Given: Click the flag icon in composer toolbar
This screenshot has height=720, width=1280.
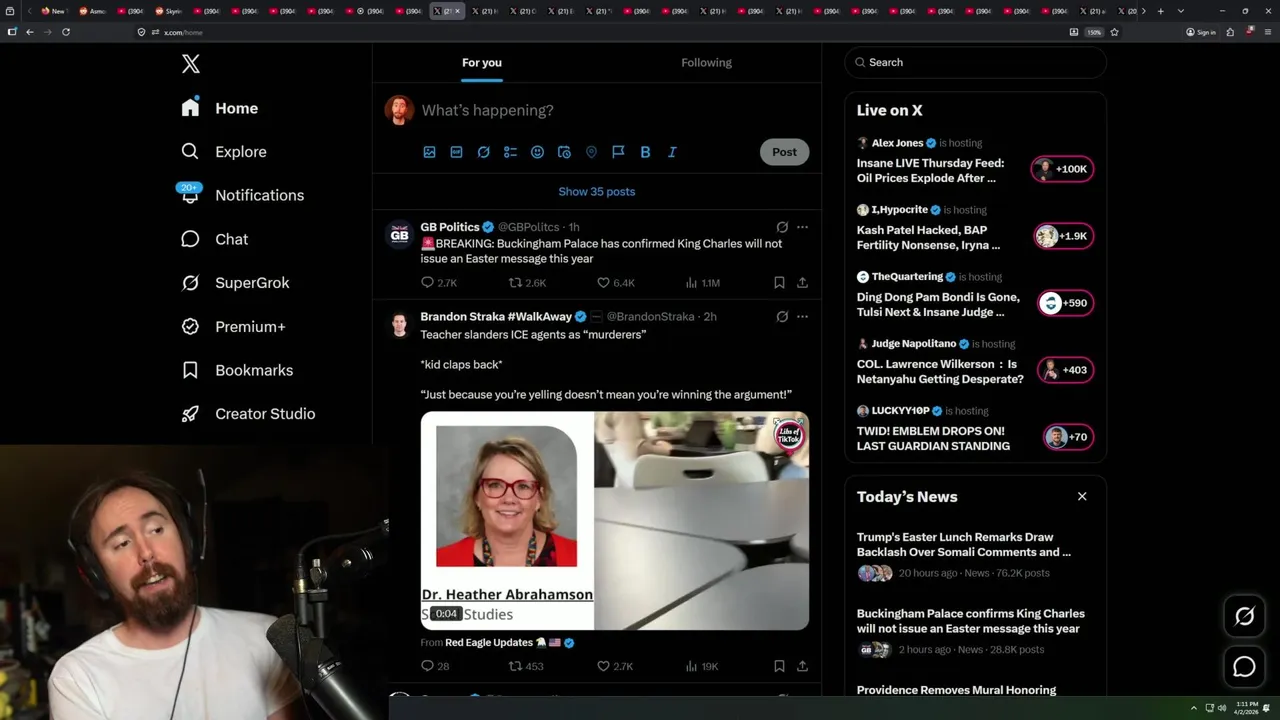Looking at the screenshot, I should (618, 152).
